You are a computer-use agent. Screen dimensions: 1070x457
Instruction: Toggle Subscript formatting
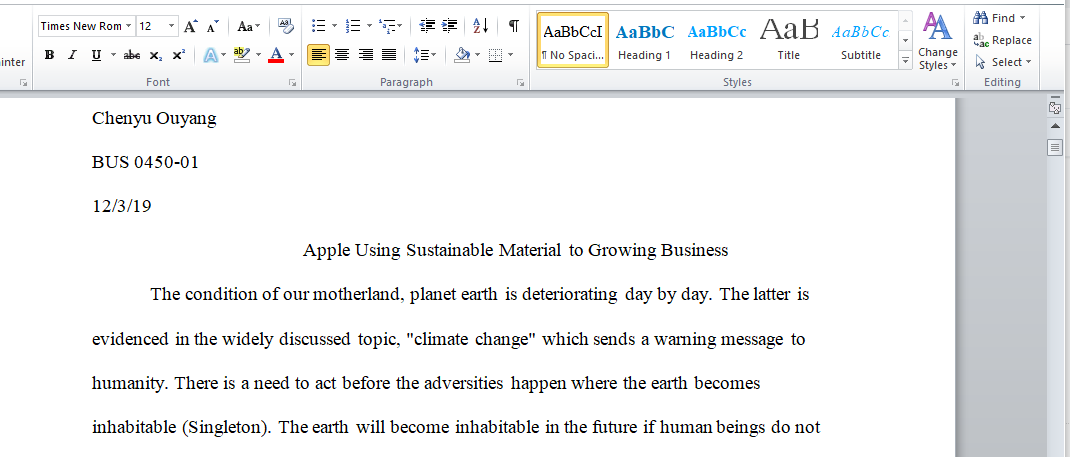pyautogui.click(x=156, y=55)
